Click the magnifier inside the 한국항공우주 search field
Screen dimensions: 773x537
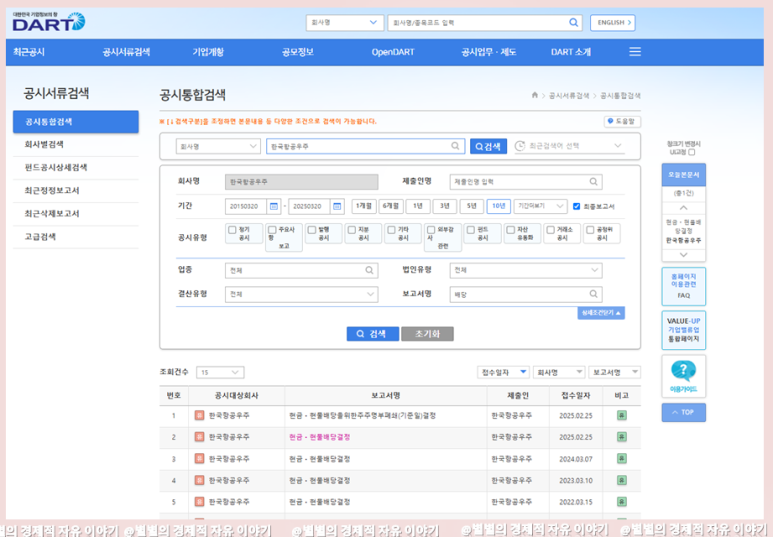tap(455, 146)
